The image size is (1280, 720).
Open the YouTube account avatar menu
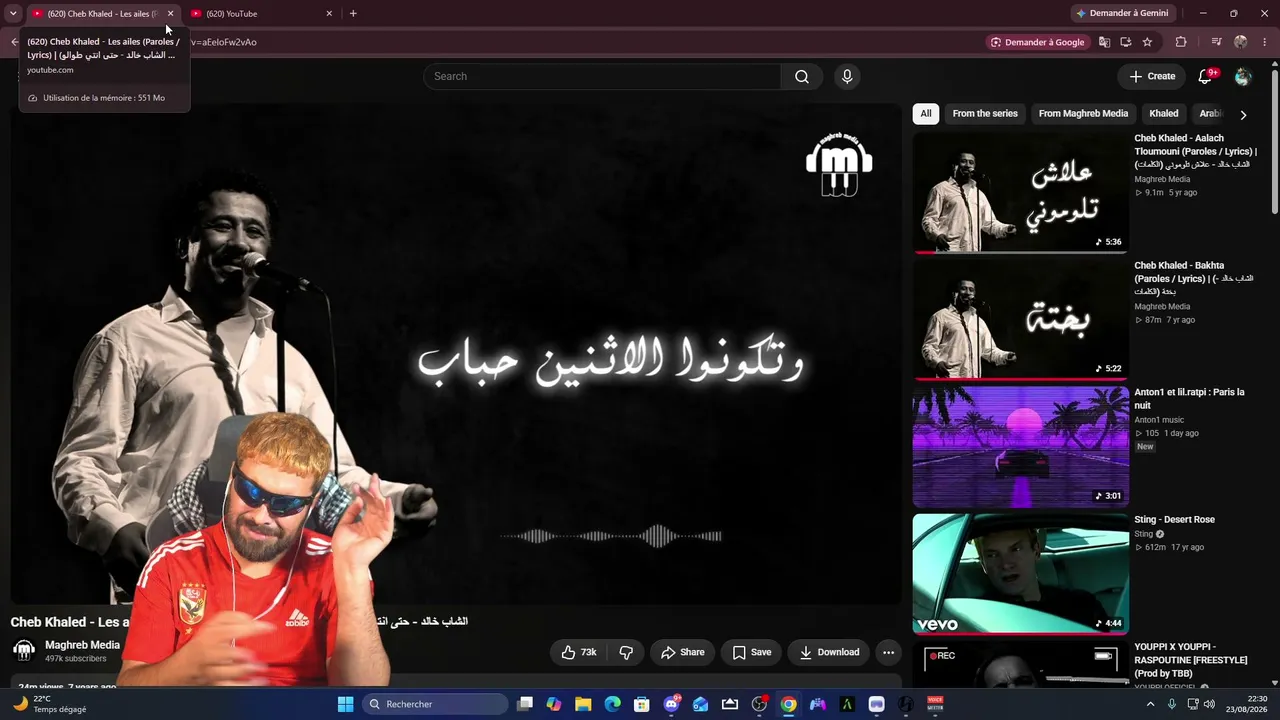pyautogui.click(x=1243, y=77)
